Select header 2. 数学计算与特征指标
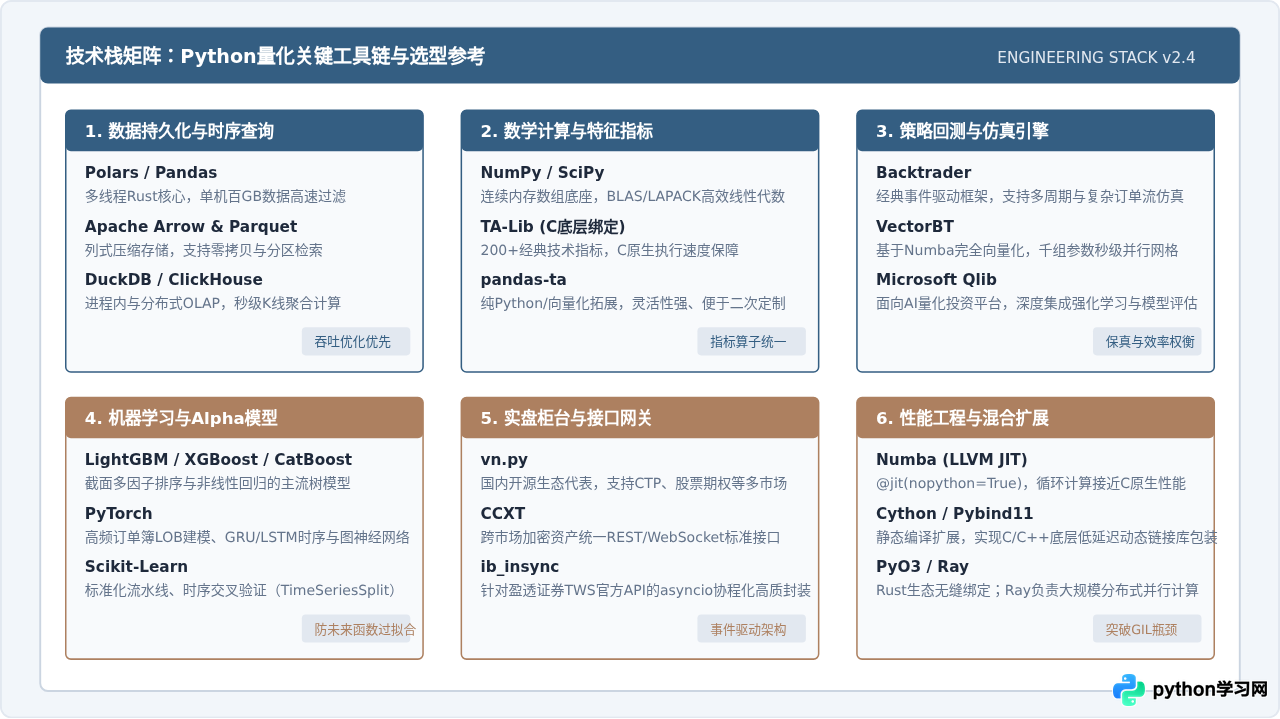The image size is (1280, 719). click(640, 131)
